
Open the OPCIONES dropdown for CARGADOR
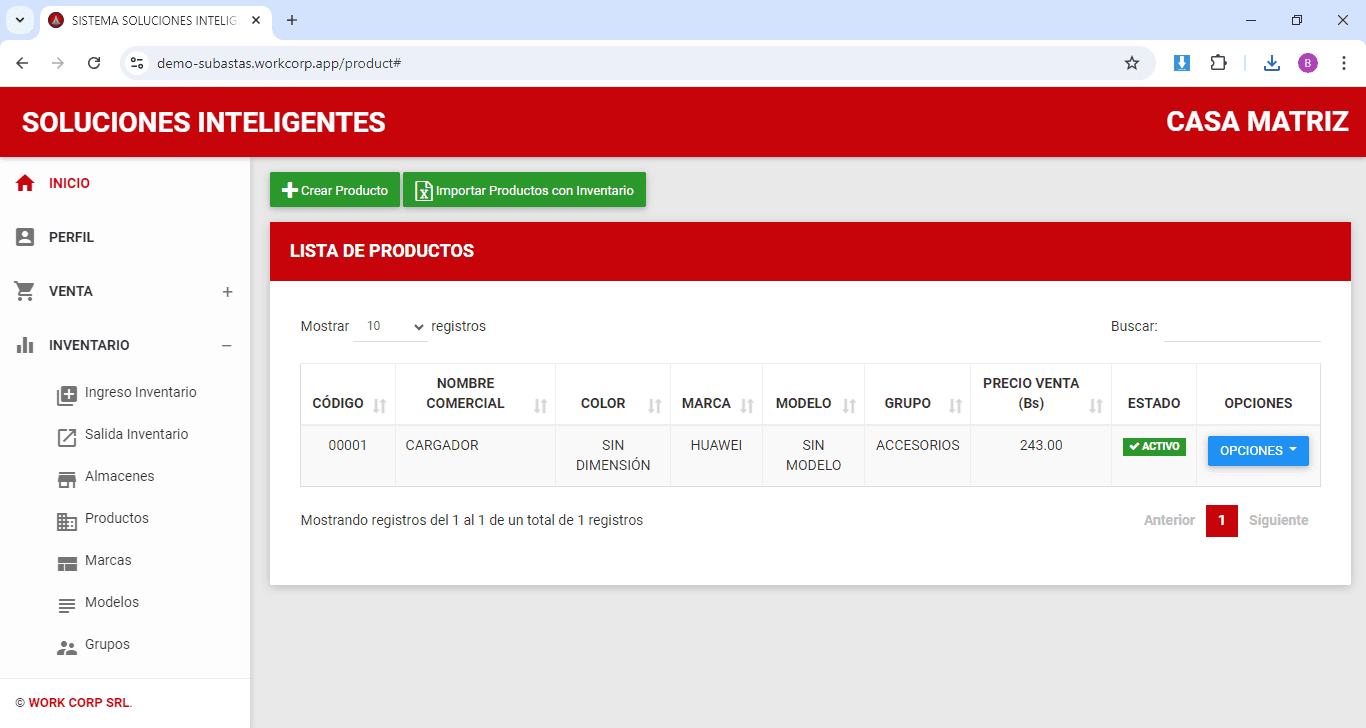tap(1258, 451)
